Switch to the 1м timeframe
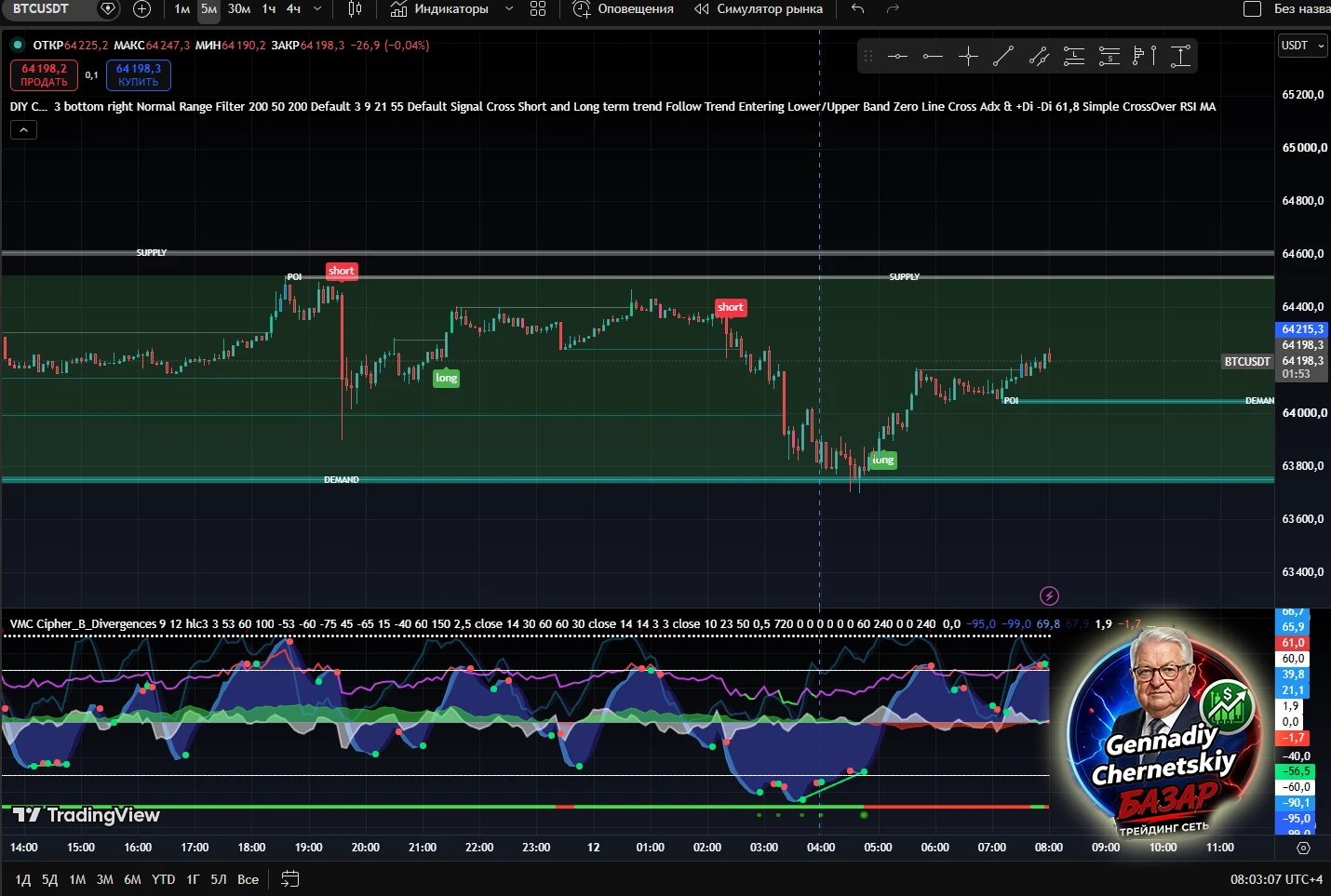This screenshot has height=896, width=1331. (x=182, y=9)
